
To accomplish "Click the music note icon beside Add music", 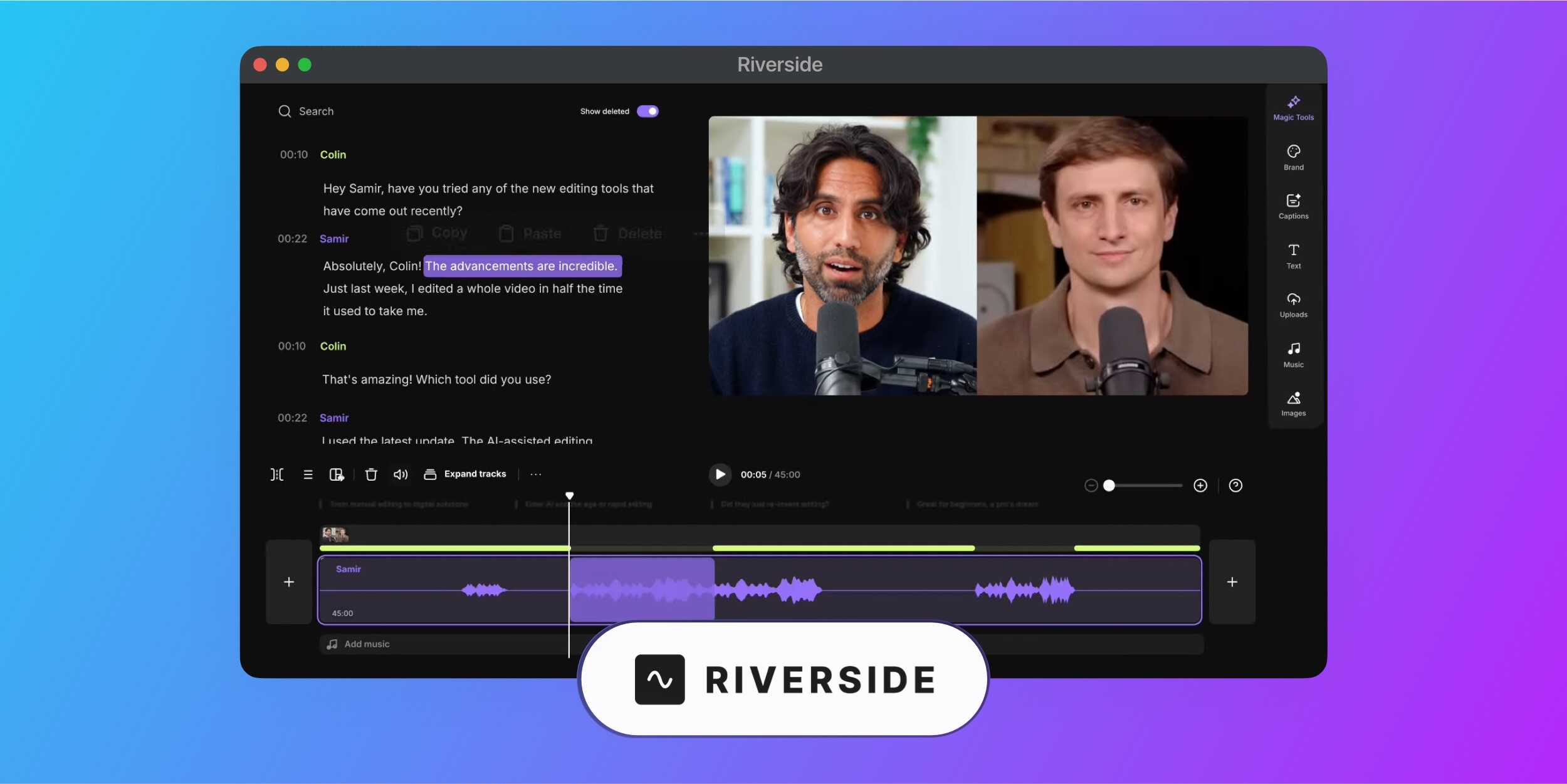I will pyautogui.click(x=332, y=644).
